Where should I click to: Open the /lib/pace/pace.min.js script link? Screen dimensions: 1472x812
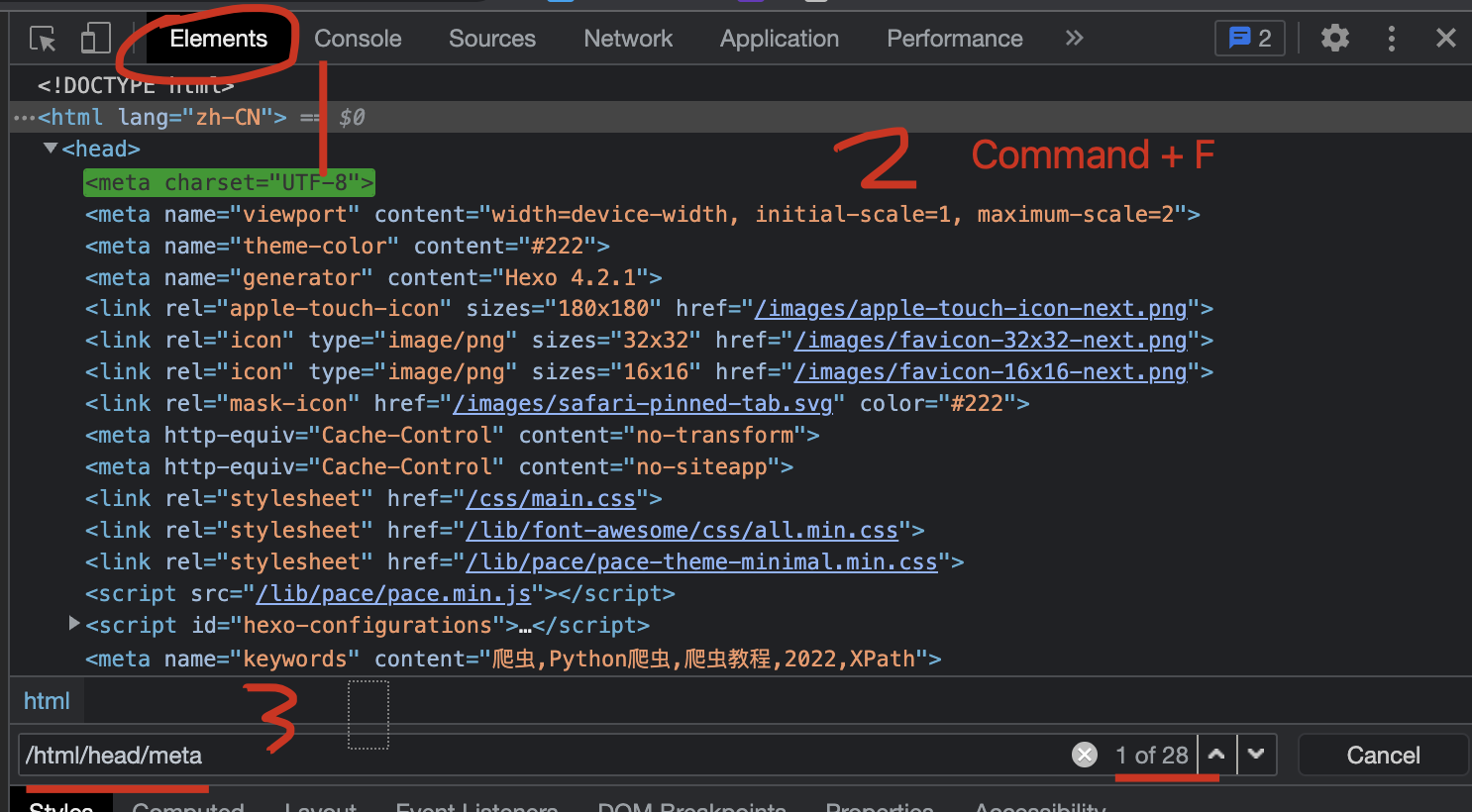(393, 594)
